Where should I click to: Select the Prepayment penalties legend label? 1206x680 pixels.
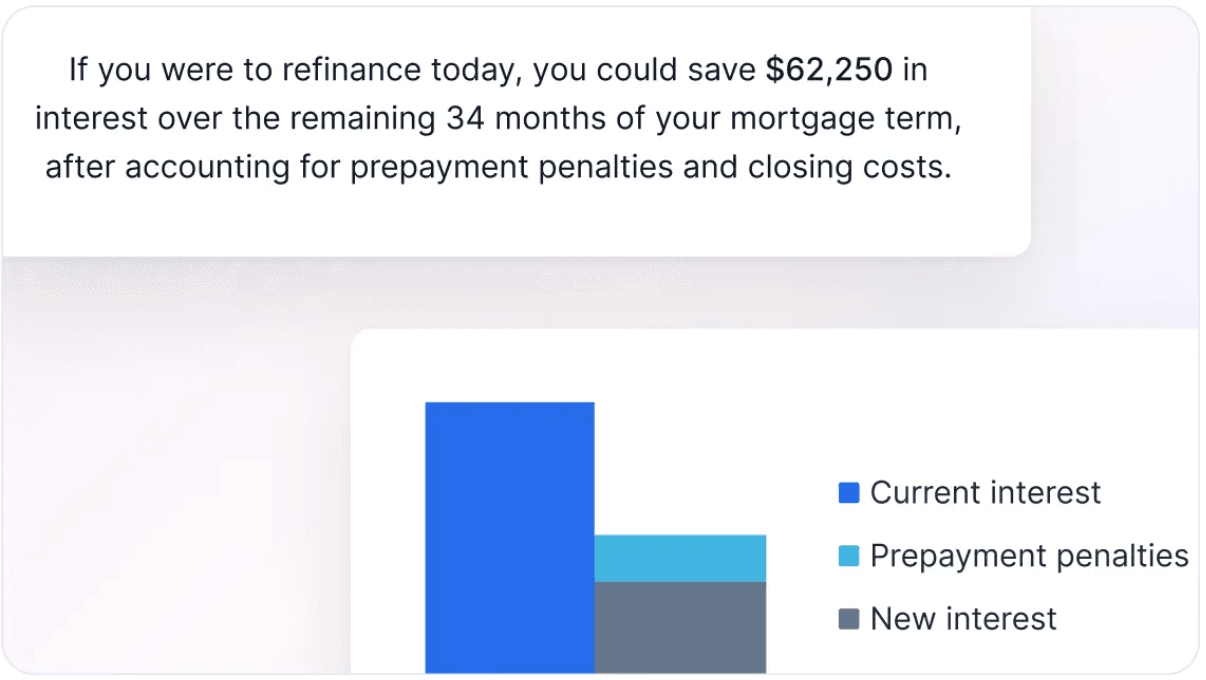[x=1029, y=555]
